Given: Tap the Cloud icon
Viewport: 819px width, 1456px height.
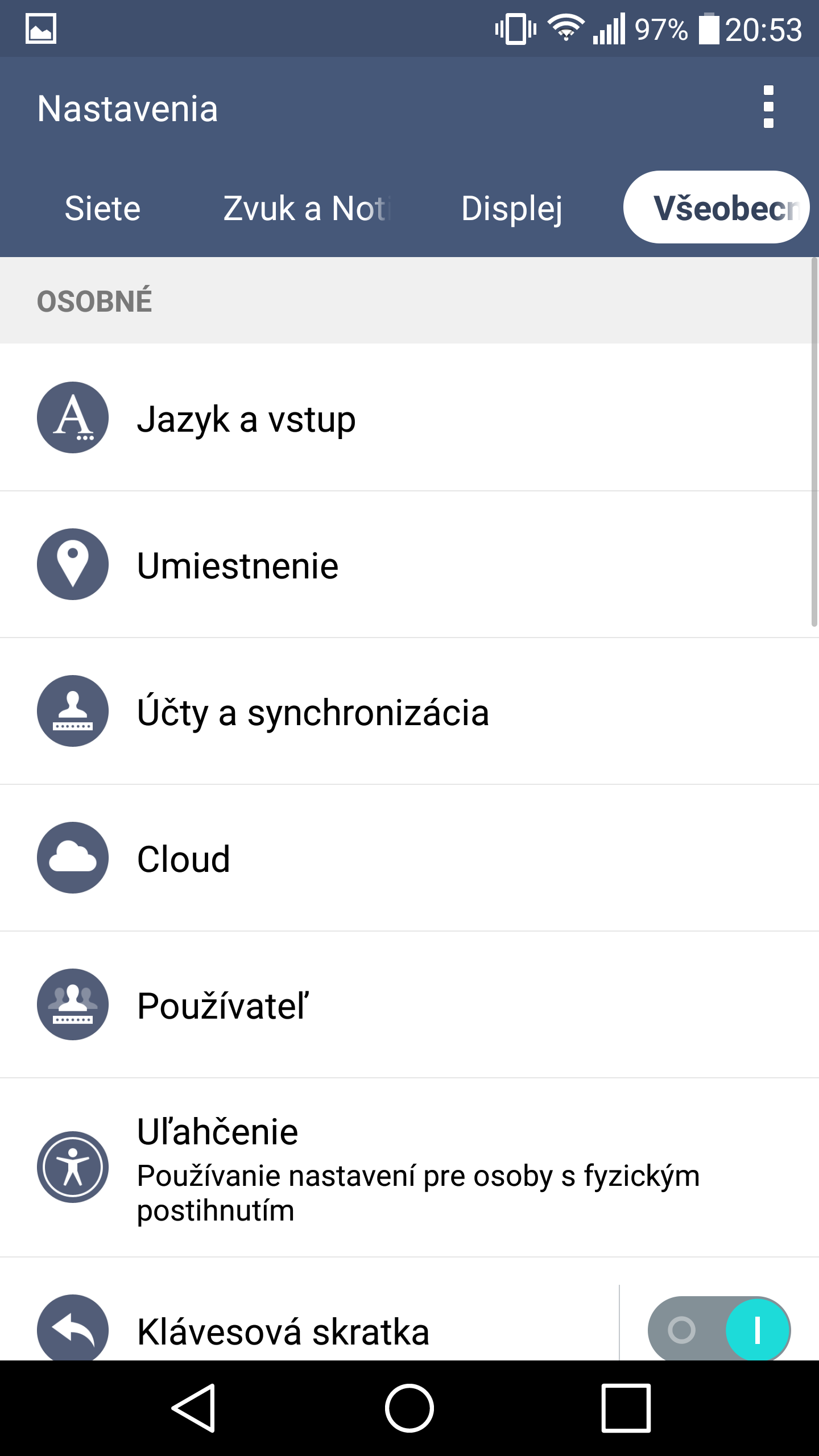Looking at the screenshot, I should click(x=73, y=858).
